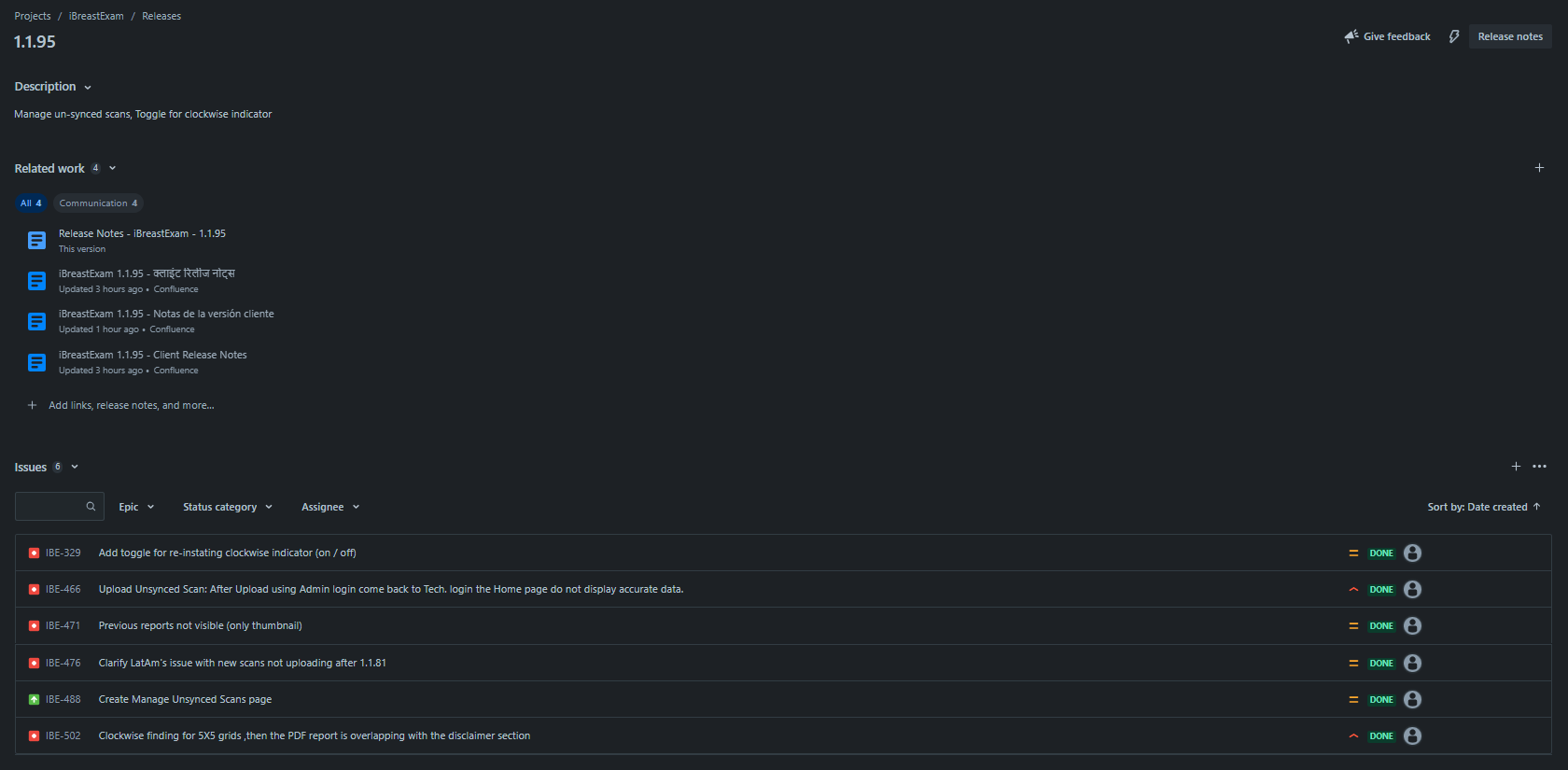1568x770 pixels.
Task: Open the Assignee filter dropdown
Action: pos(330,507)
